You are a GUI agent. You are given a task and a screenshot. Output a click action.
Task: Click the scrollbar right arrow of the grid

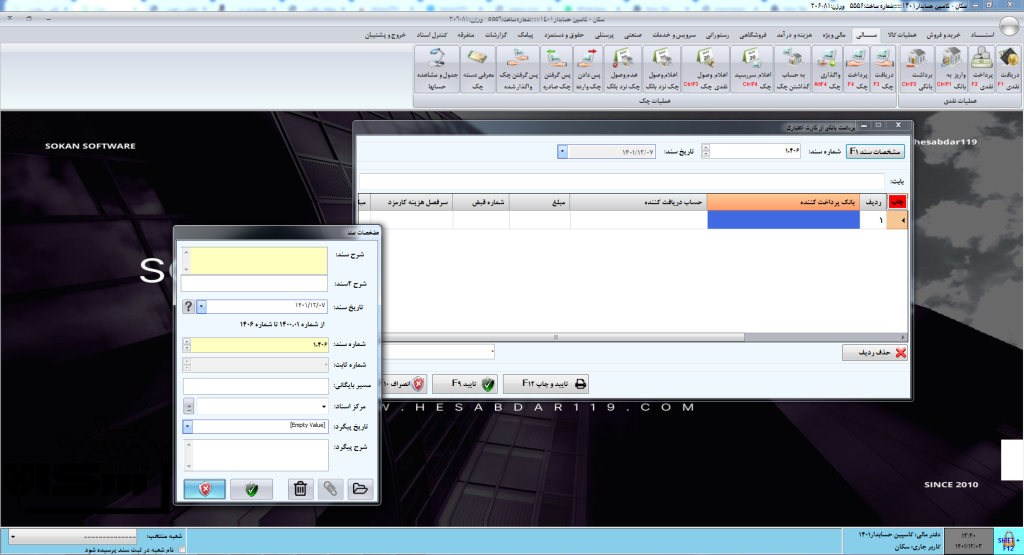pyautogui.click(x=903, y=338)
